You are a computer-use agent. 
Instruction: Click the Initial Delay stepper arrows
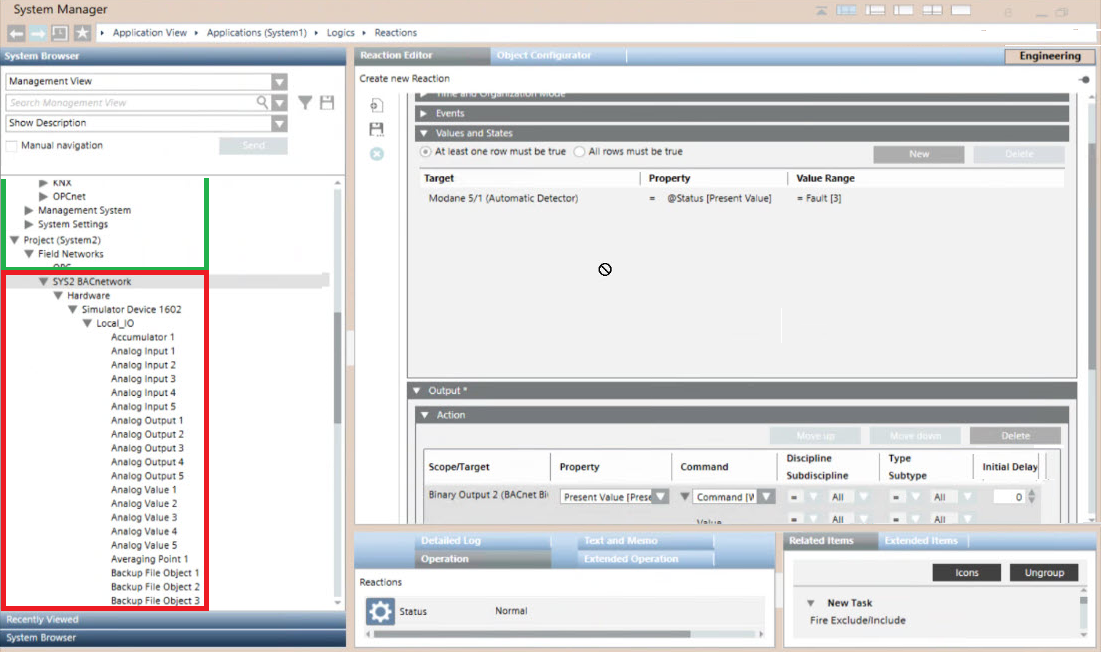1032,497
